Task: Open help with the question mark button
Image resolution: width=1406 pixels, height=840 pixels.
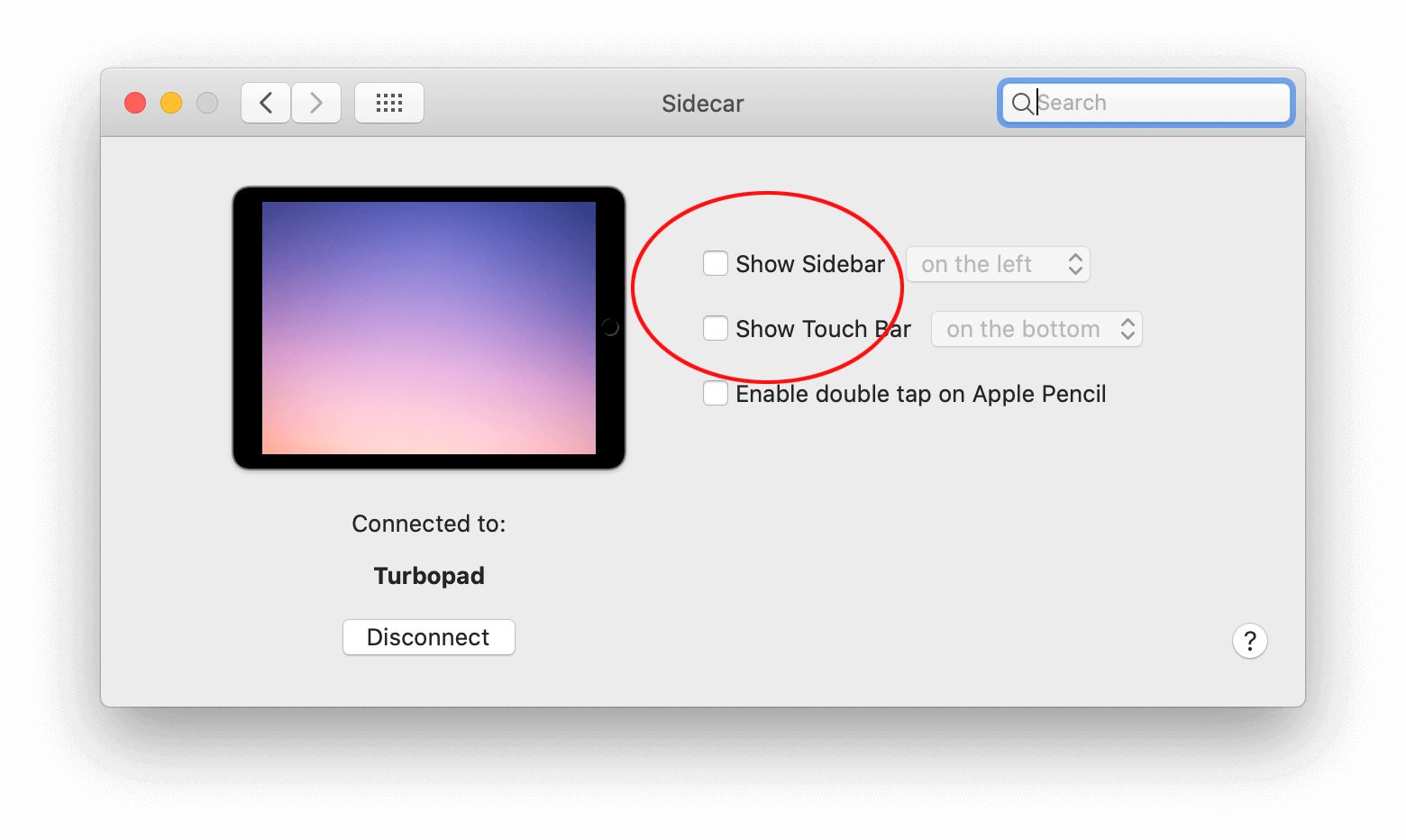Action: [x=1250, y=641]
